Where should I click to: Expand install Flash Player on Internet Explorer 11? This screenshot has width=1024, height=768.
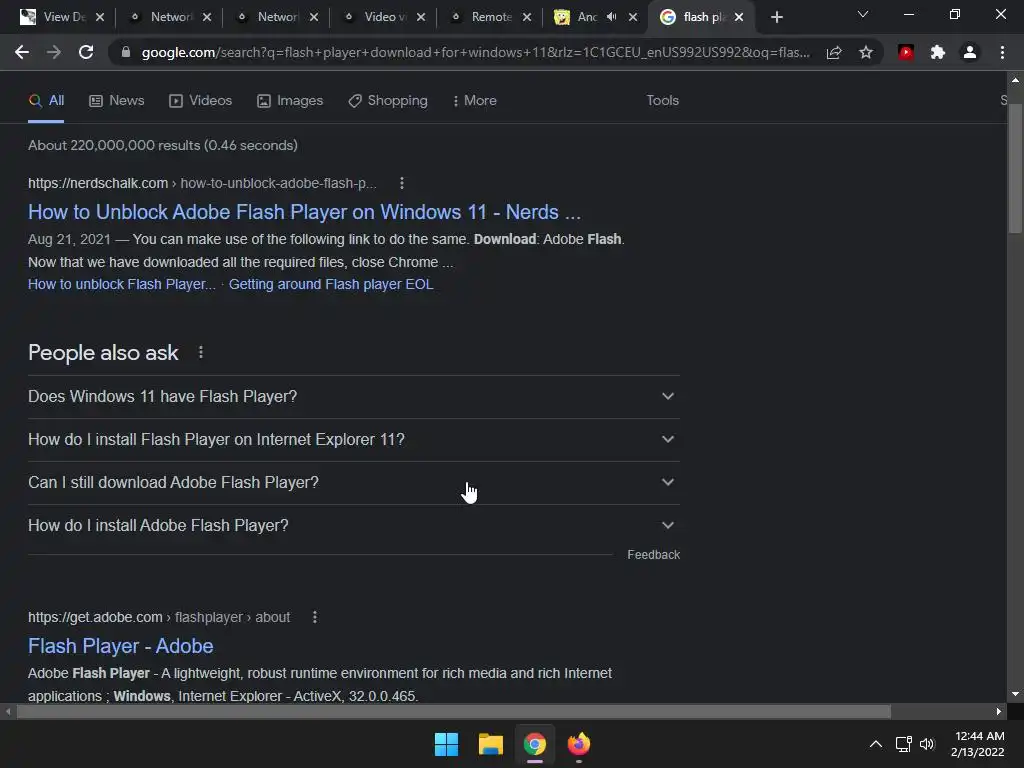(353, 440)
